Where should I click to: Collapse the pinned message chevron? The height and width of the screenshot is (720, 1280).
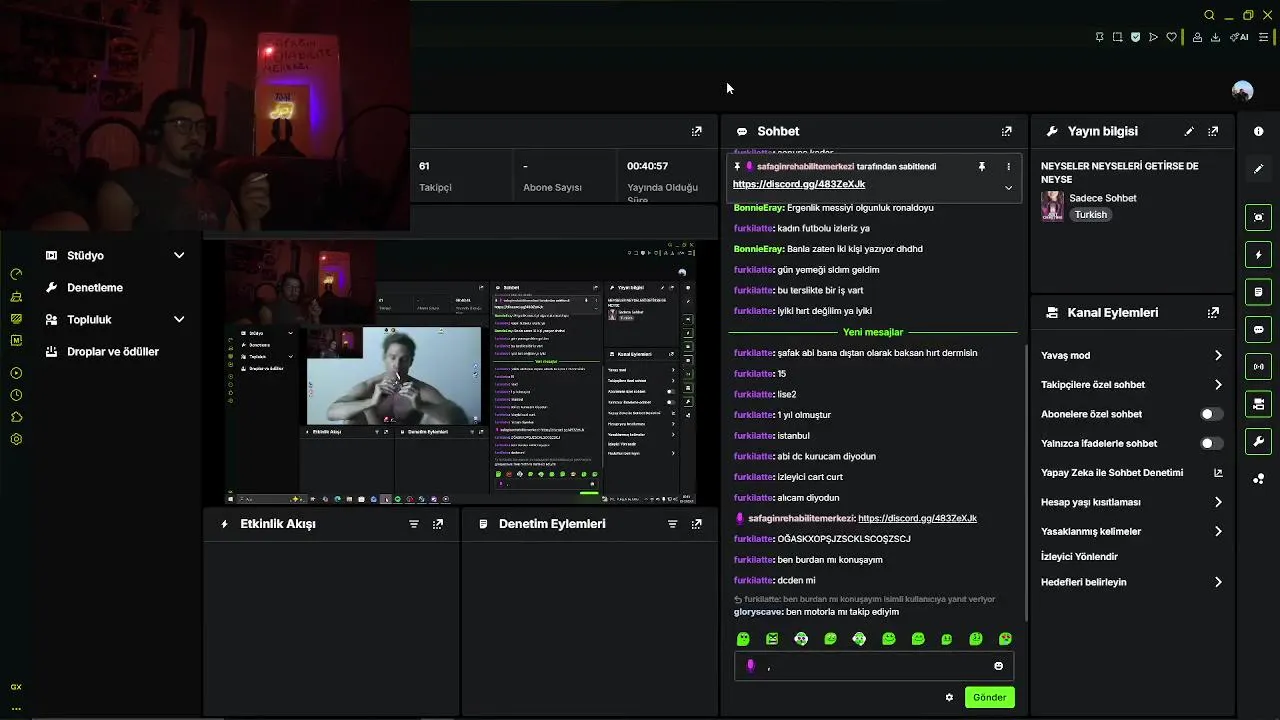(1008, 187)
